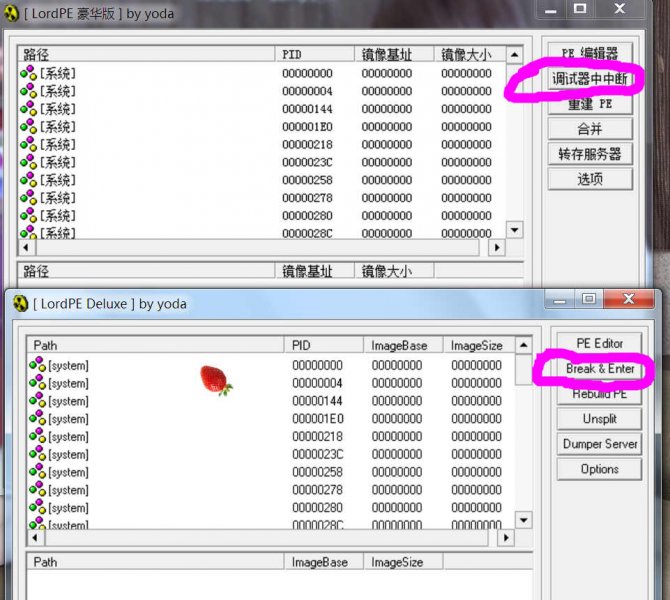Screen dimensions: 670x600
Task: Select the [系统] row text for PID 00000218
Action: (x=58, y=144)
